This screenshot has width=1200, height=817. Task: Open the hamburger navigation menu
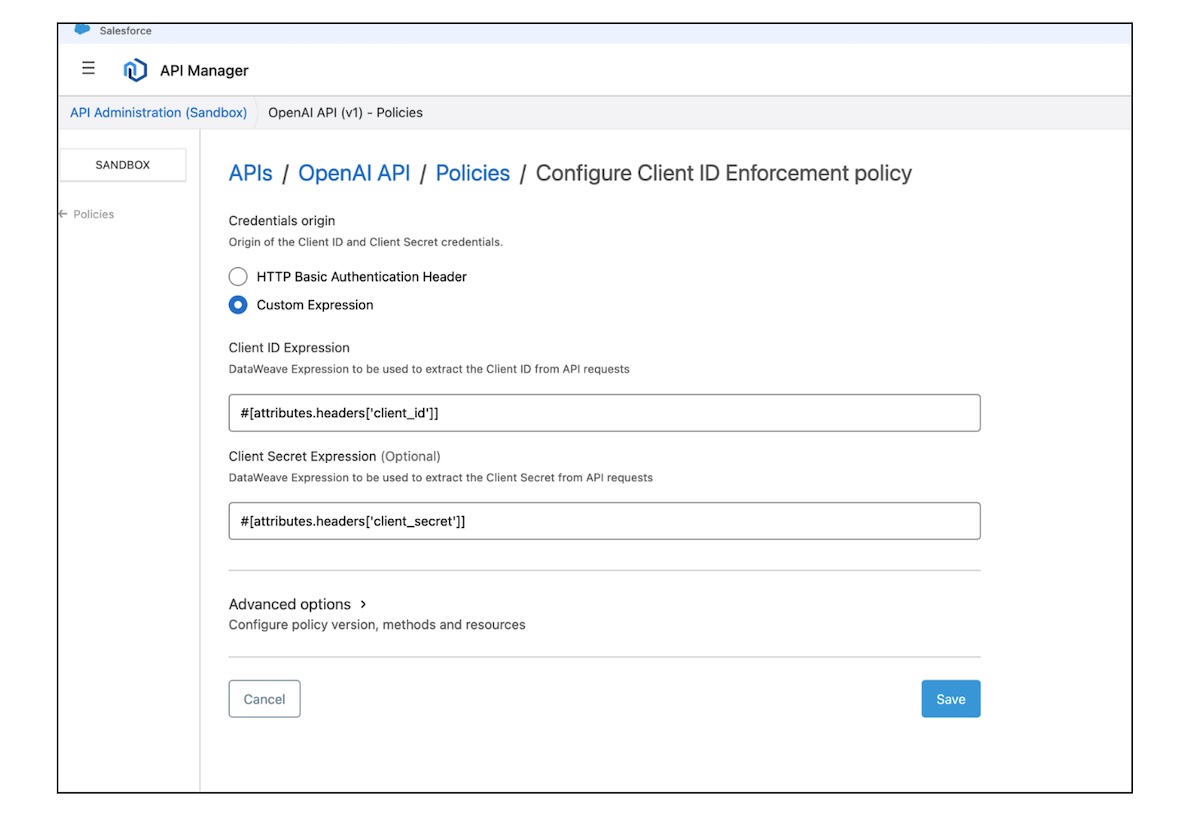click(88, 69)
